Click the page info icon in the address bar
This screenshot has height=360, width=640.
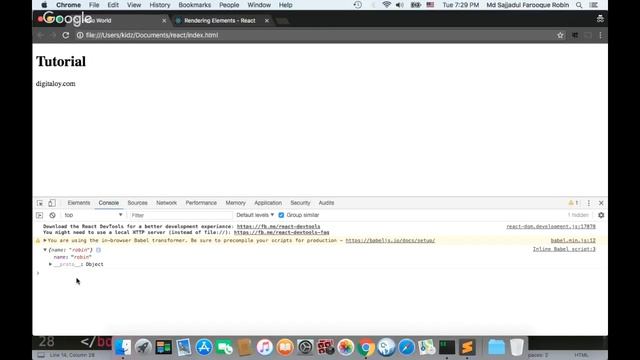(x=80, y=35)
